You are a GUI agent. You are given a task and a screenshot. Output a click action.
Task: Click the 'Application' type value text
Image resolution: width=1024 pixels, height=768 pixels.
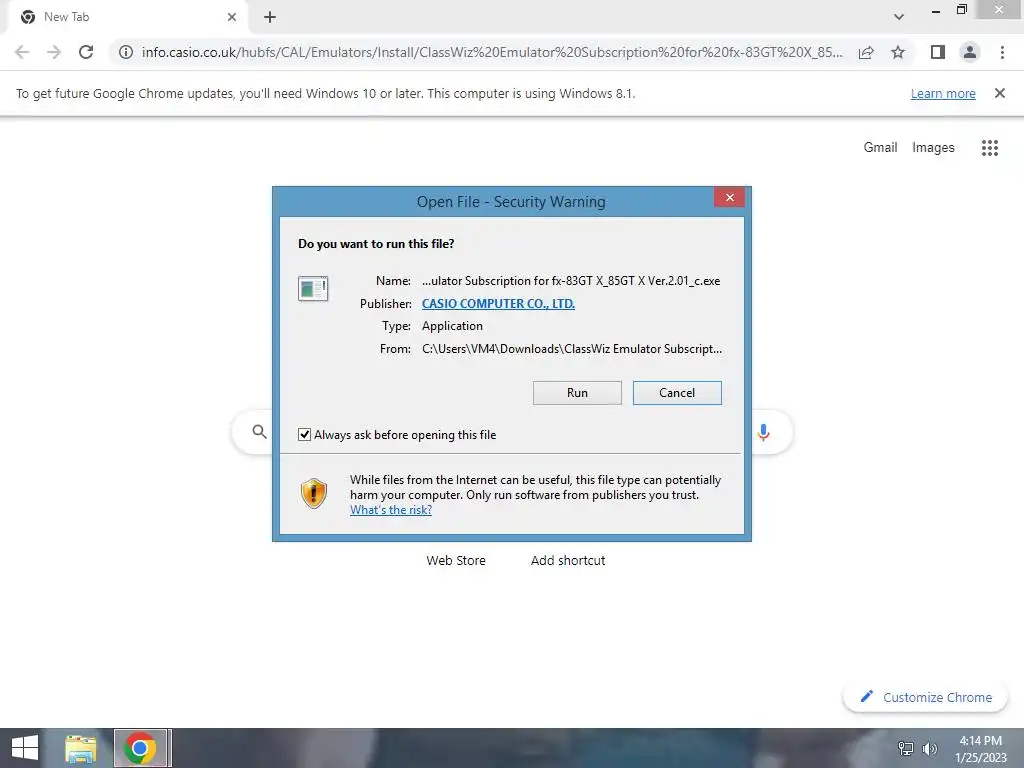tap(452, 326)
